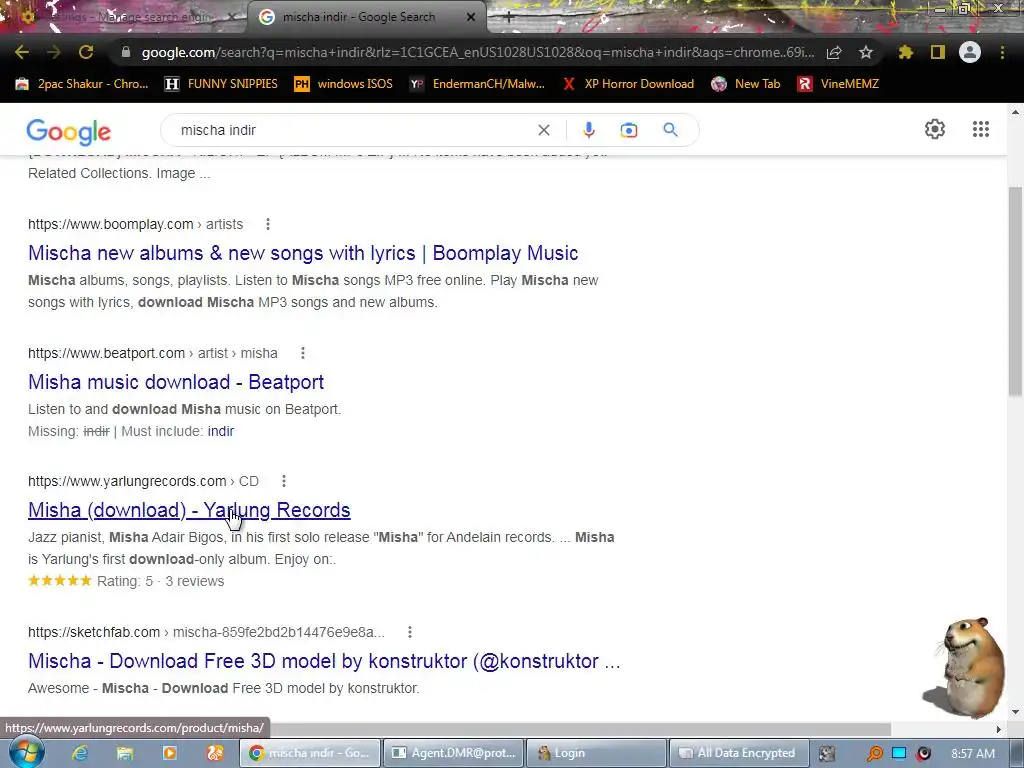Click the https://www.yarlungrecords.com › CD URL
1024x768 pixels.
(143, 481)
